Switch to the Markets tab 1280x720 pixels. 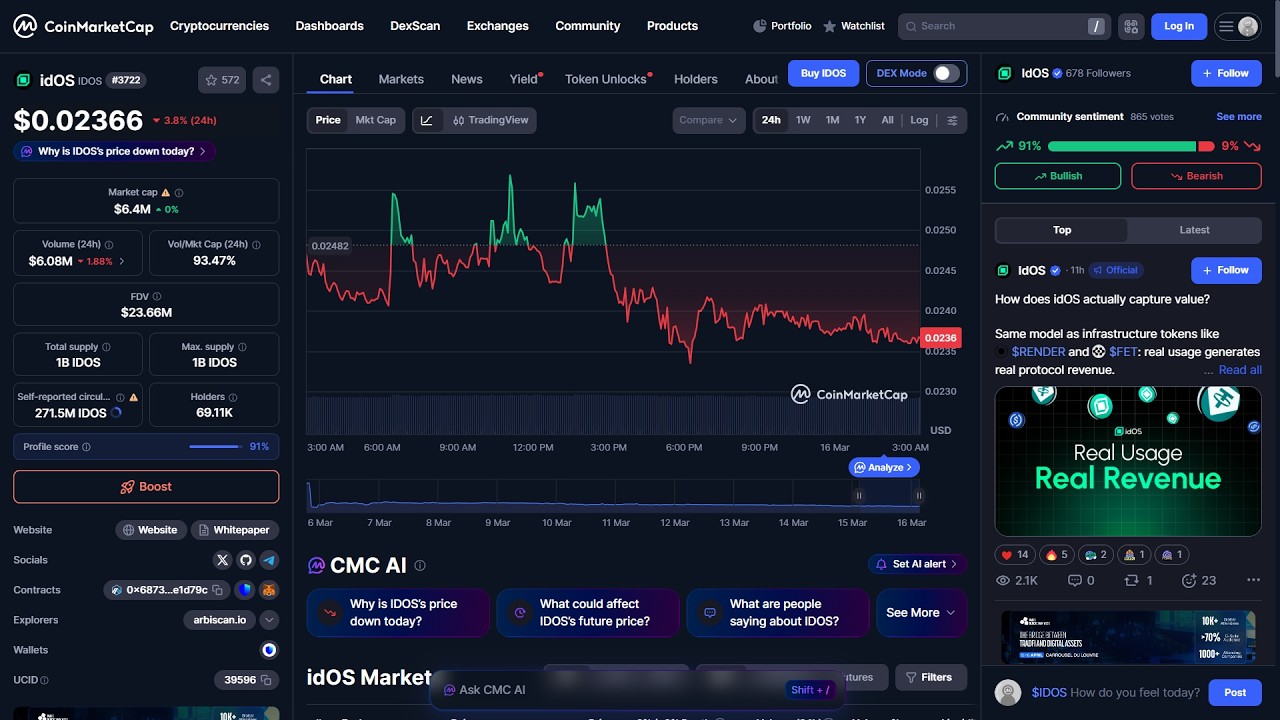point(401,79)
